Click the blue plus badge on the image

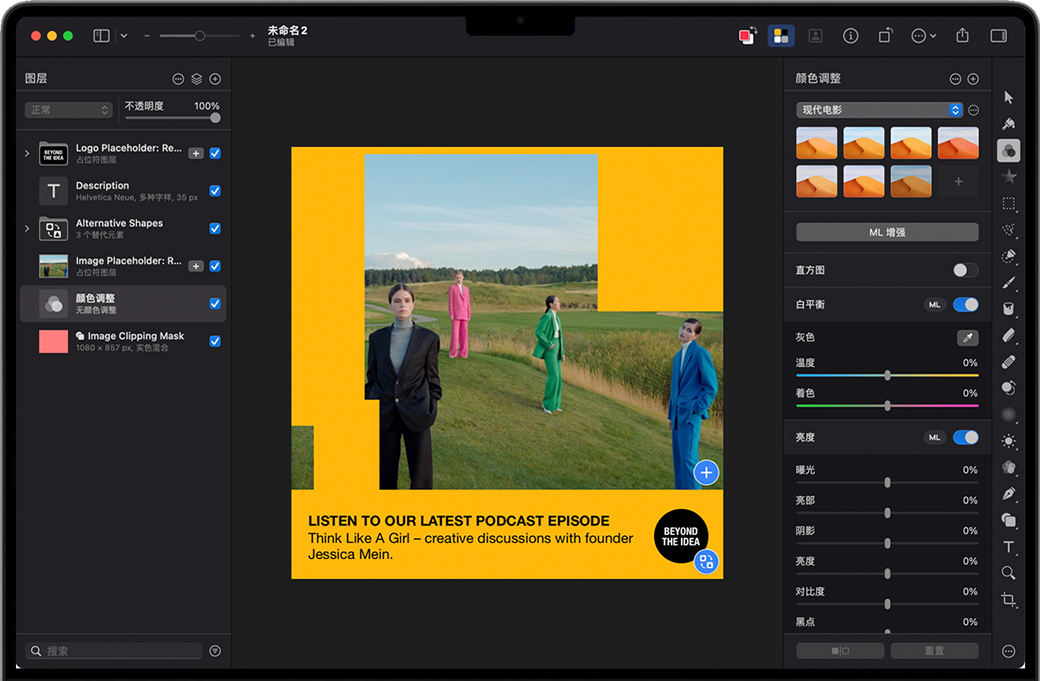point(706,473)
